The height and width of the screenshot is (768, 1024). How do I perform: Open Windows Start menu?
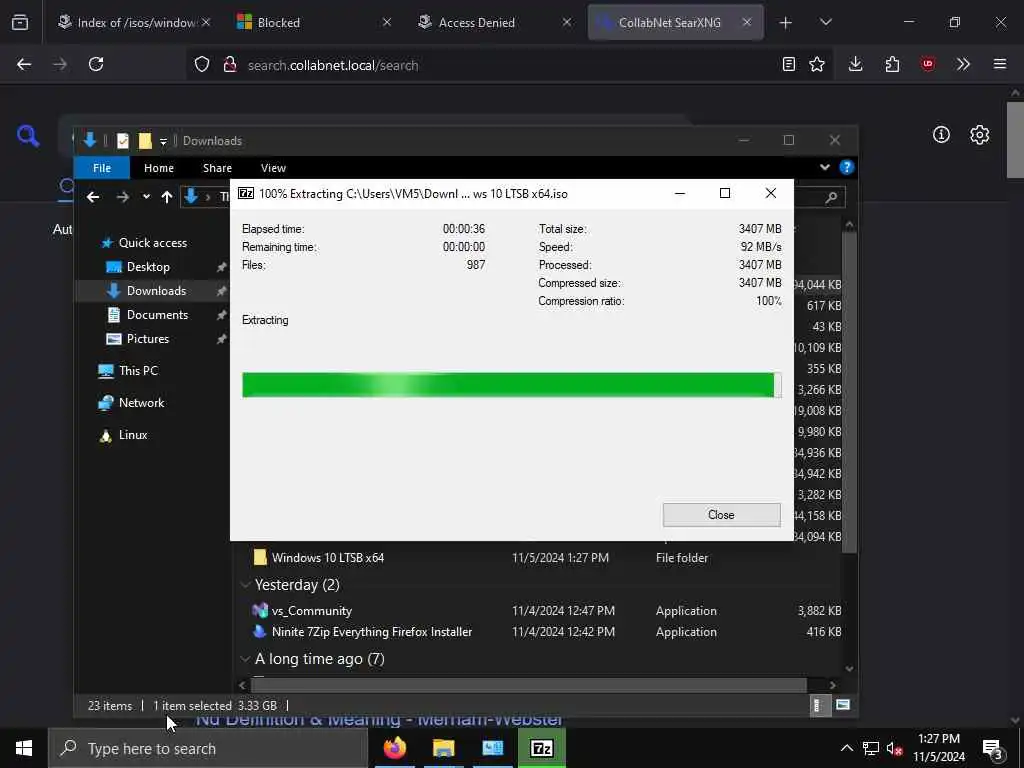[24, 748]
